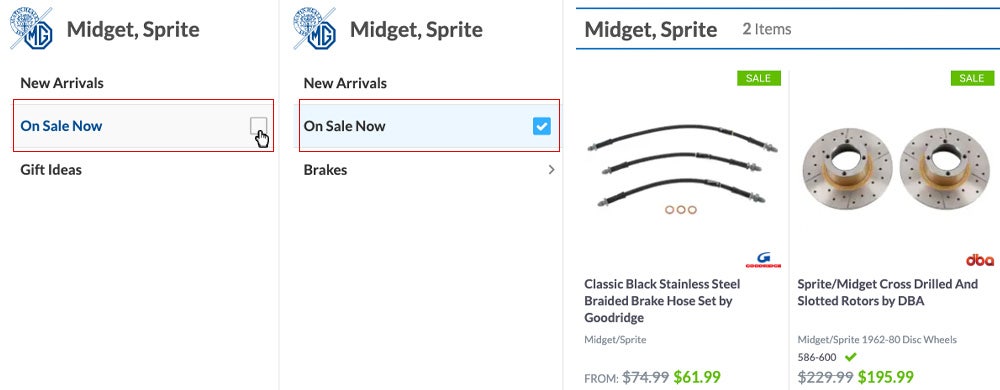Click the SALE badge on the DBA rotors
The width and height of the screenshot is (1000, 390).
point(972,78)
